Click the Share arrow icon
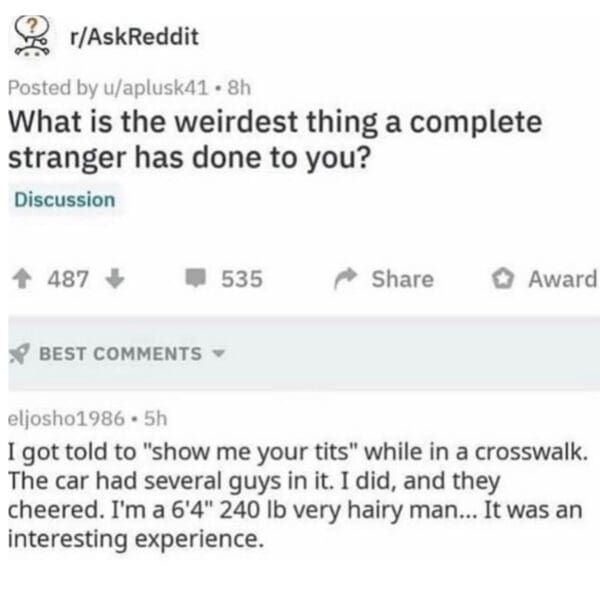 pos(347,279)
